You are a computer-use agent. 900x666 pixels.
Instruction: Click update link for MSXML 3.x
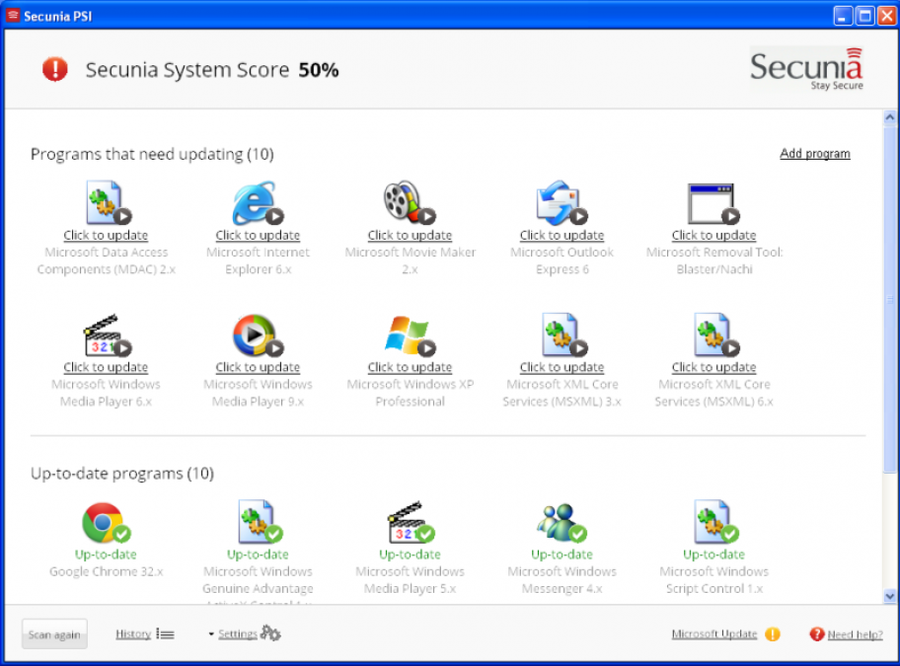[x=562, y=367]
